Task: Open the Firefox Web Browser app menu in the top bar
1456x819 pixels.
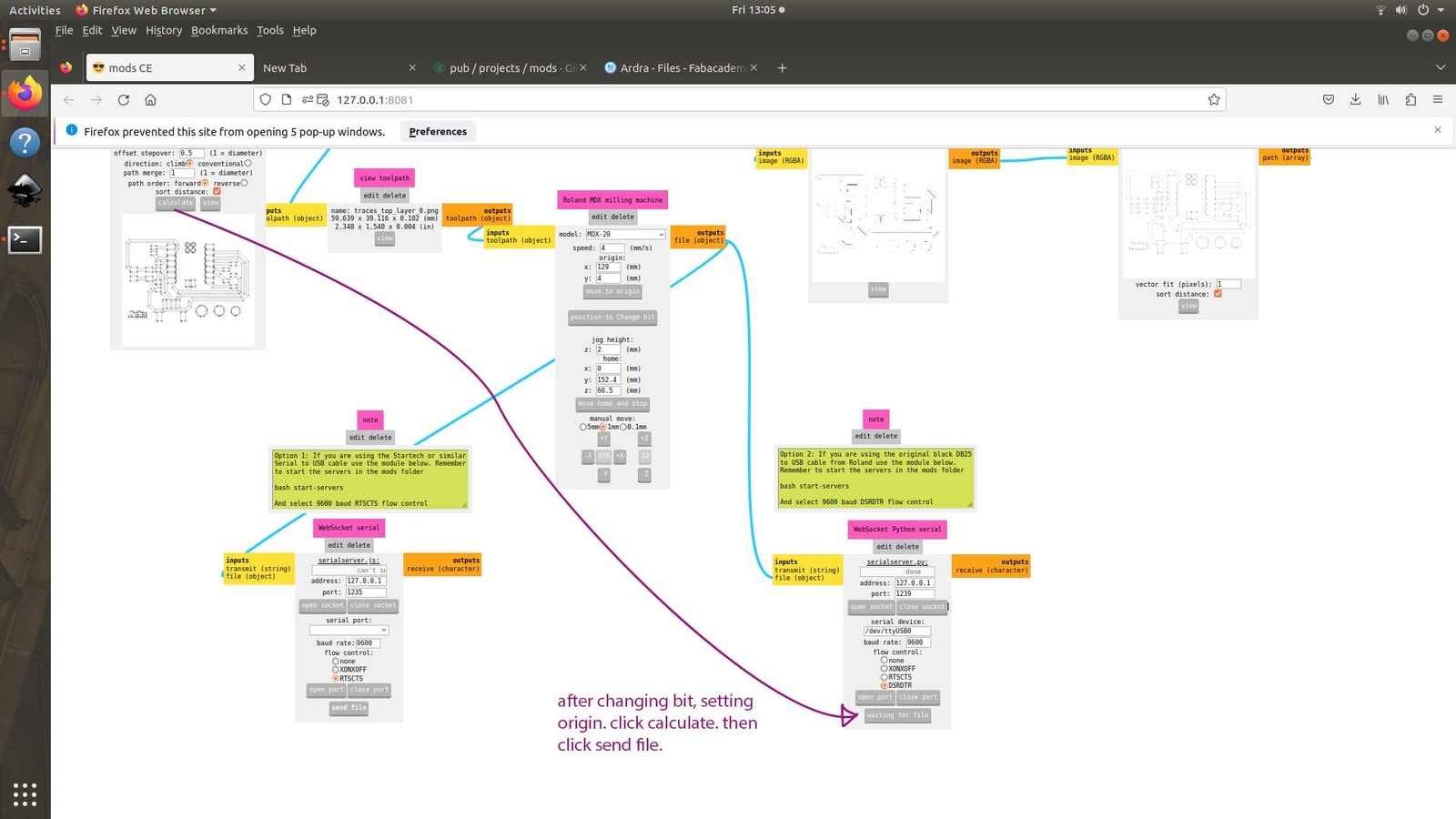Action: pos(147,10)
